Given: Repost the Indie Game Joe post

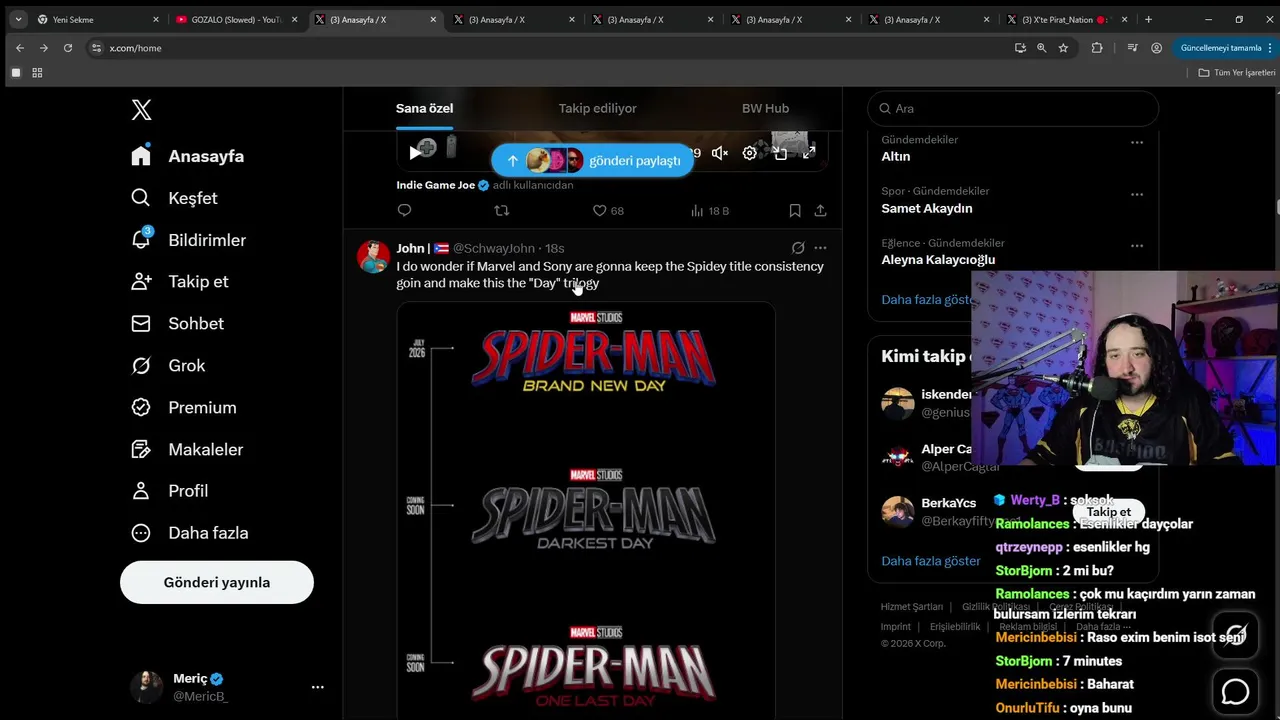Looking at the screenshot, I should click(x=502, y=210).
